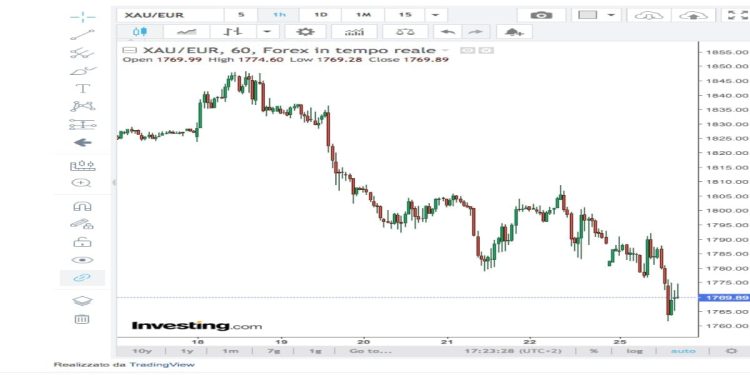Click the 1769.89 current price label

(x=725, y=298)
